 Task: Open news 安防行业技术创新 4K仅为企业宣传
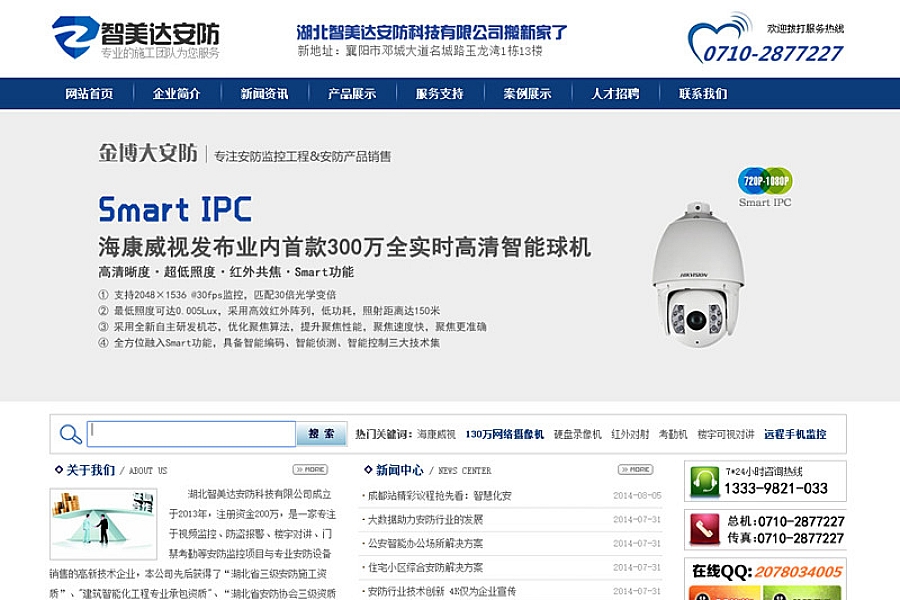441,591
